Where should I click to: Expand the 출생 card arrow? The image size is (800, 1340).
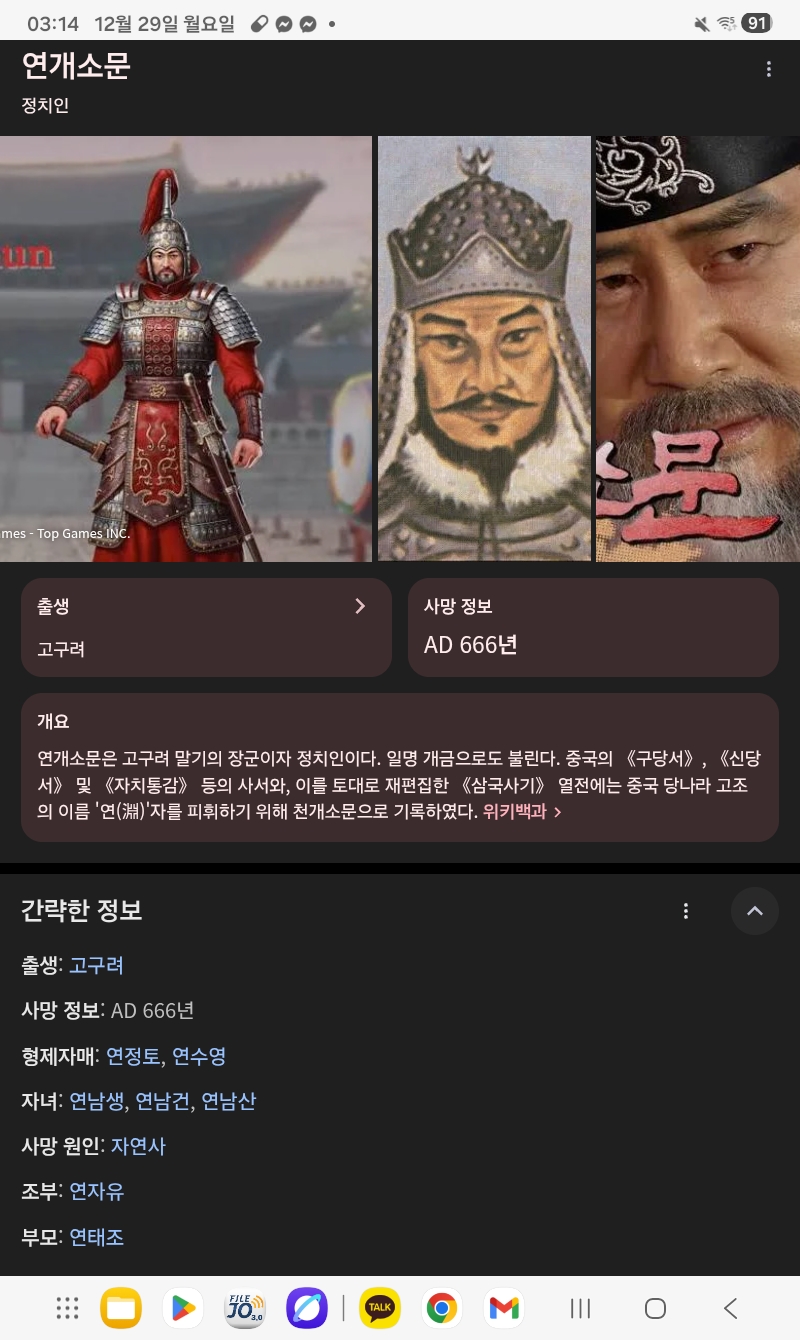coord(360,606)
